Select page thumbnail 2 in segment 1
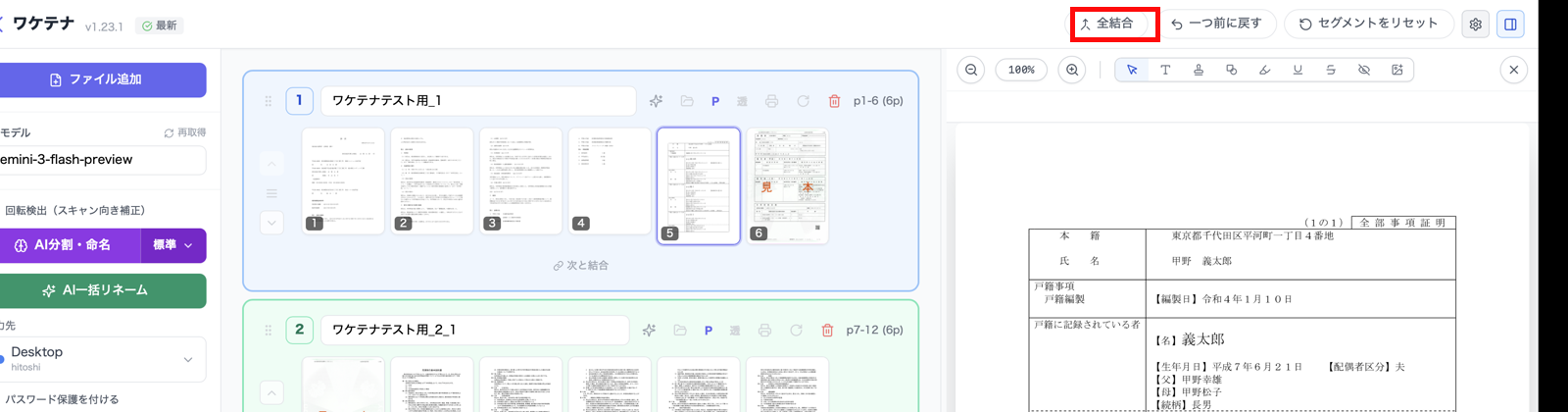1568x412 pixels. point(432,180)
